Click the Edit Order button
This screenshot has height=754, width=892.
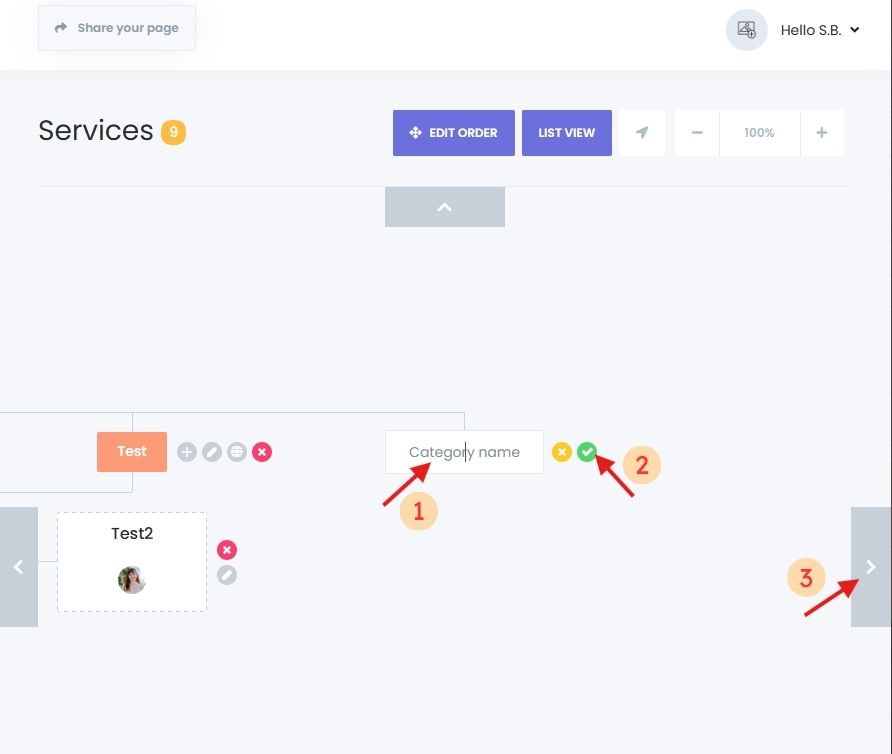(454, 133)
